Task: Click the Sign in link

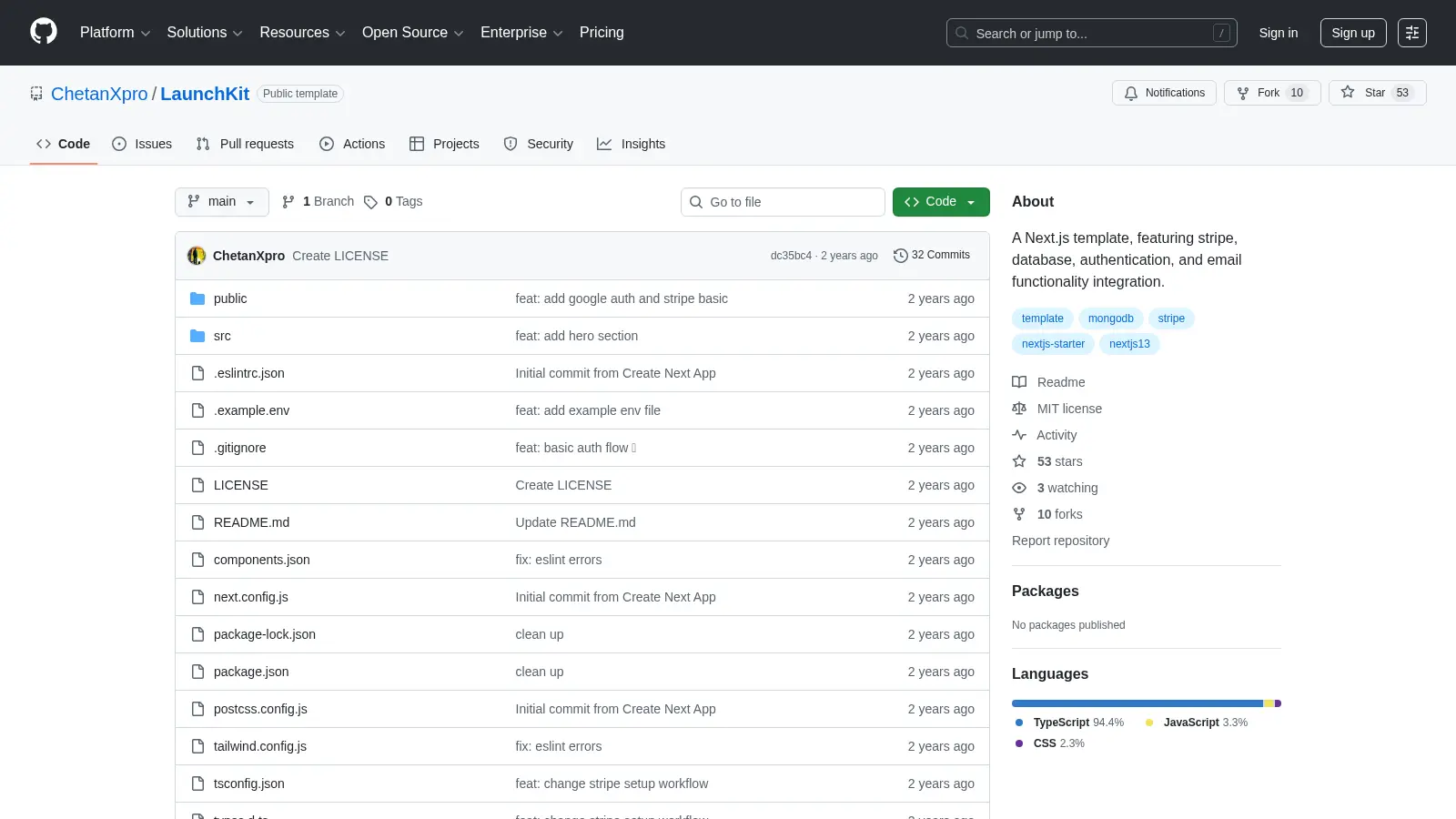Action: point(1279,33)
